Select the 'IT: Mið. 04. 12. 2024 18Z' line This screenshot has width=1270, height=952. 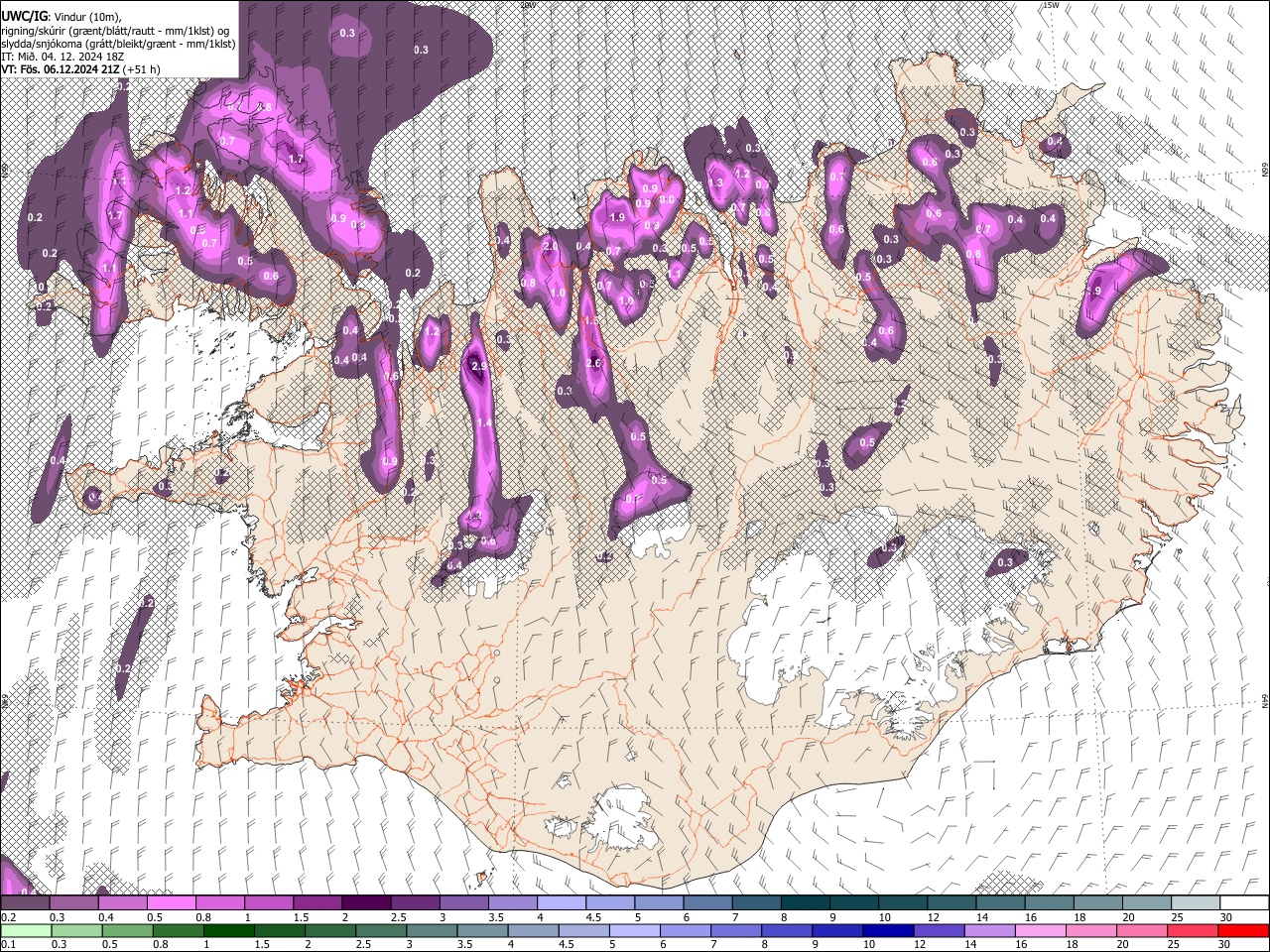click(61, 57)
